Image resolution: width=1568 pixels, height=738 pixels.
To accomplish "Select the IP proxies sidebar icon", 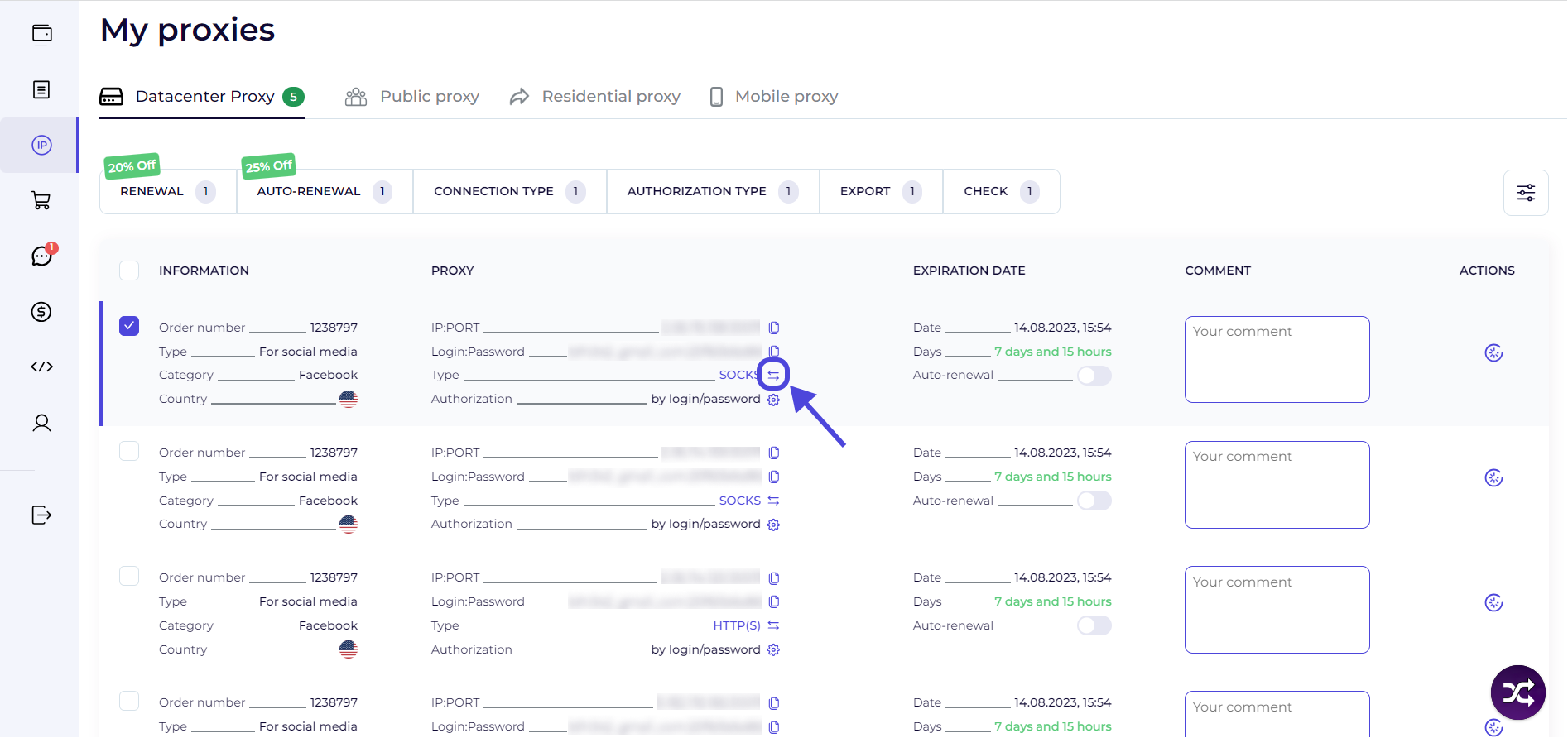I will 41,146.
